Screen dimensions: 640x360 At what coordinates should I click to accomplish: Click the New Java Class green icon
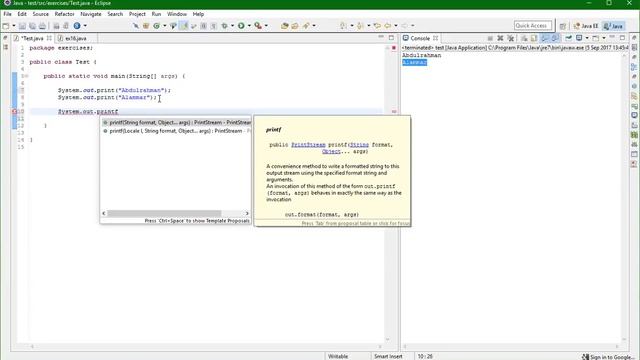pyautogui.click(x=156, y=26)
